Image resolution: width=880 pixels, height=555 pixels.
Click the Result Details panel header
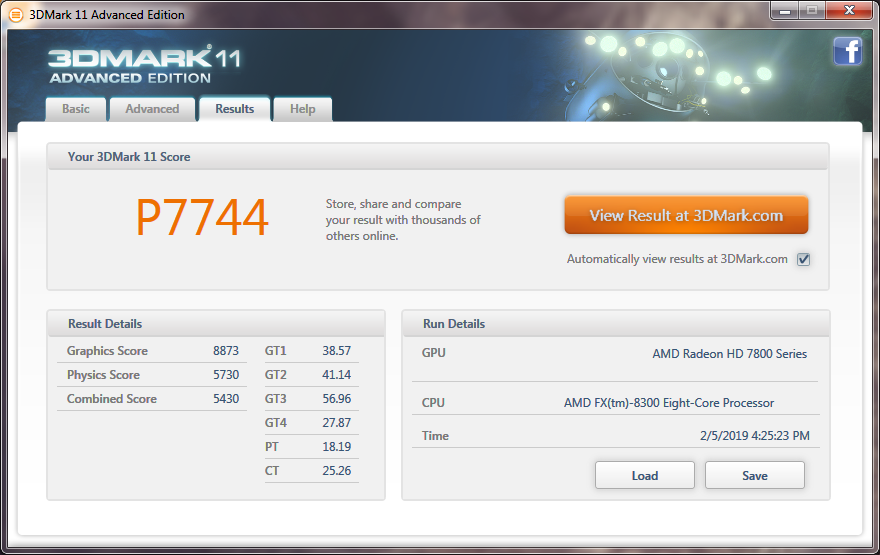[x=216, y=324]
